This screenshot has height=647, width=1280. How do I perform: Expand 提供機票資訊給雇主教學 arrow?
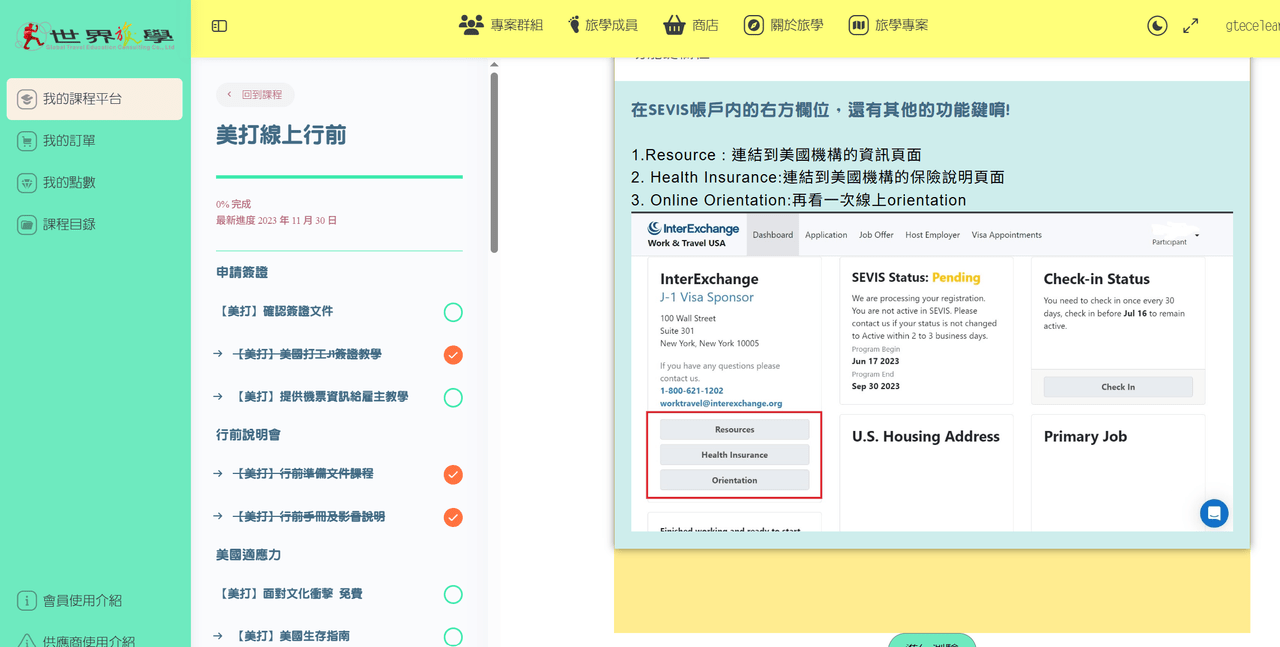(218, 397)
